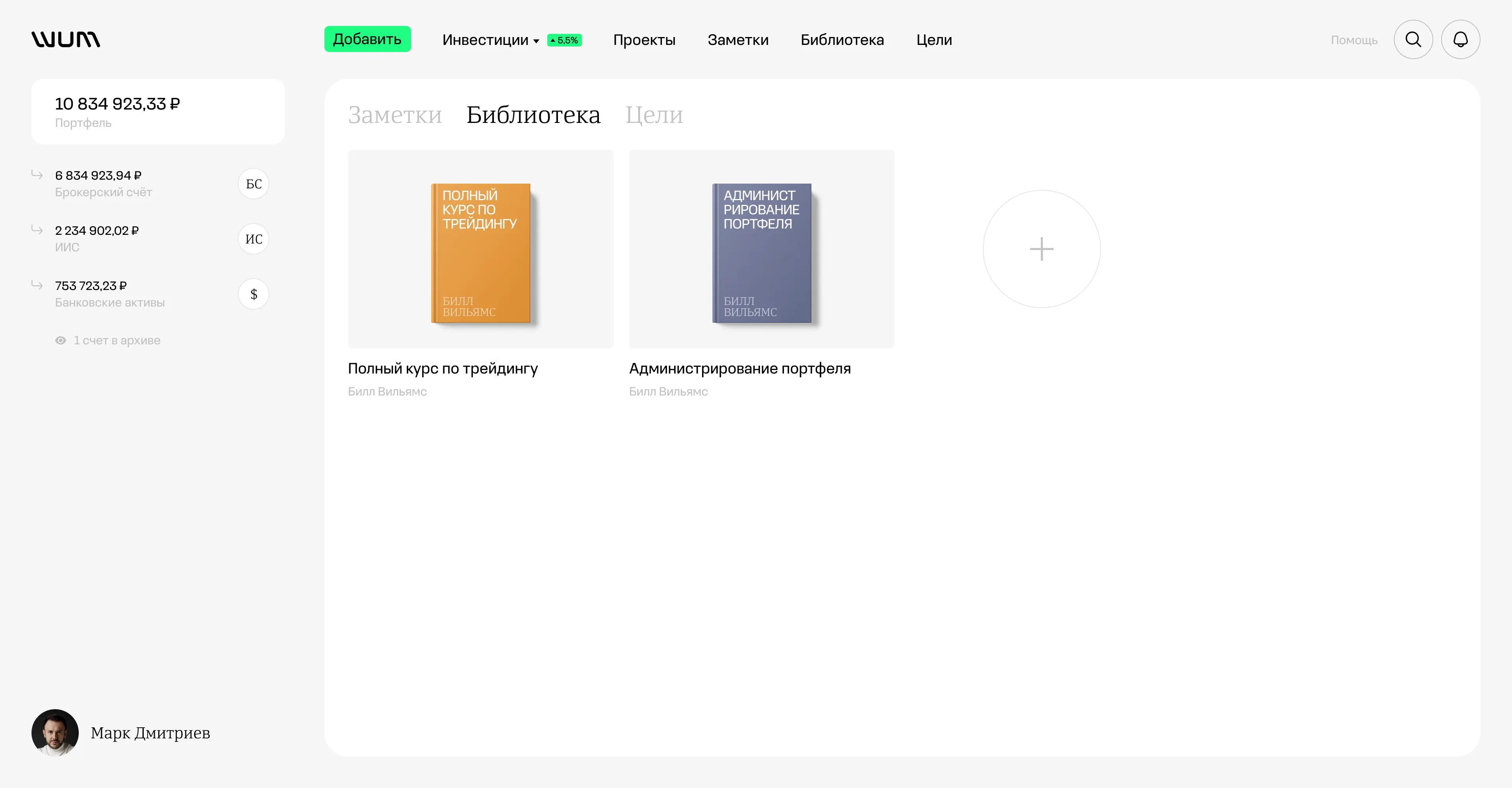Screen dimensions: 1512x788
Task: Switch to the Заметки panel tab
Action: click(395, 115)
